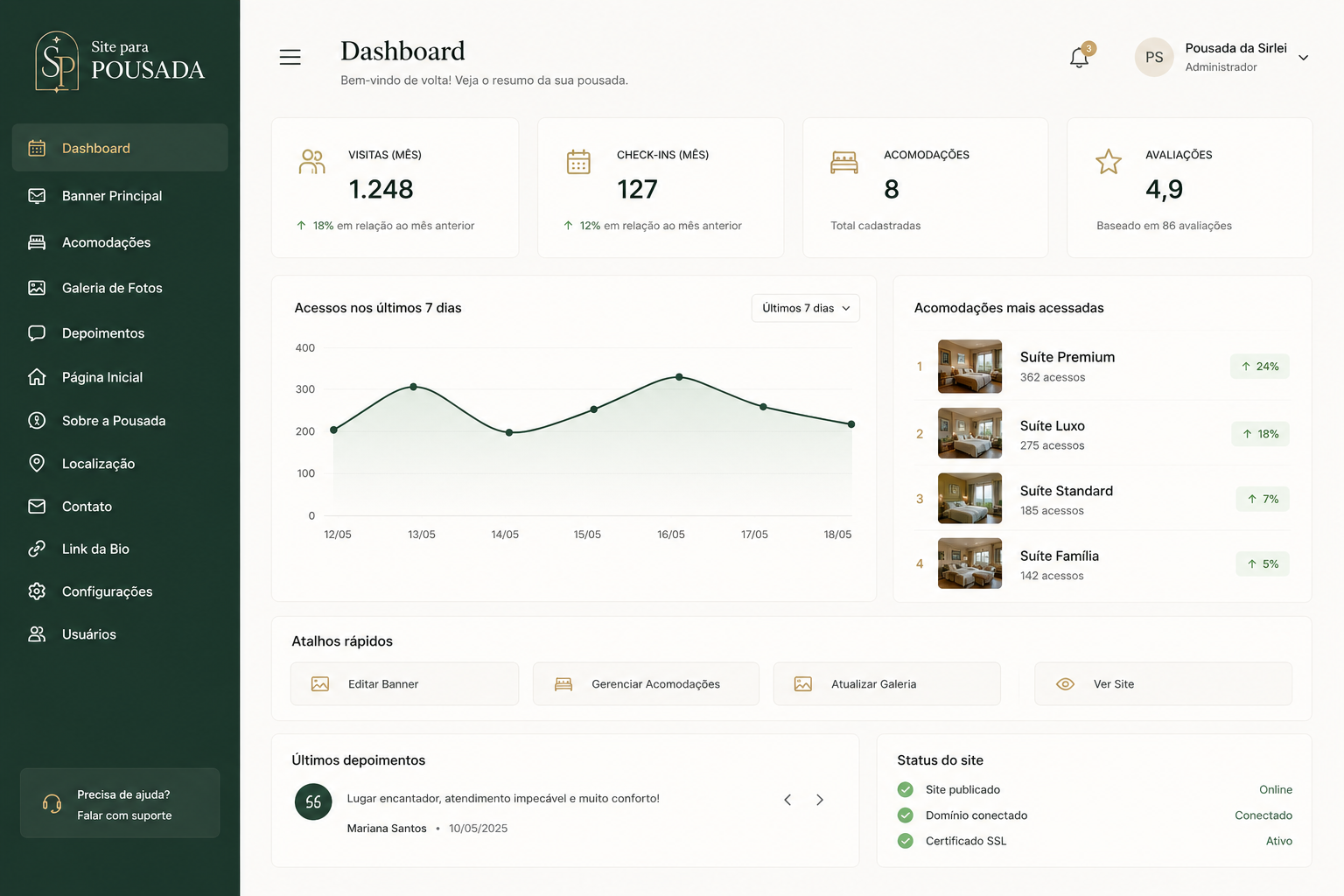Image resolution: width=1344 pixels, height=896 pixels.
Task: Open the Últimos 7 dias dropdown
Action: [x=805, y=308]
